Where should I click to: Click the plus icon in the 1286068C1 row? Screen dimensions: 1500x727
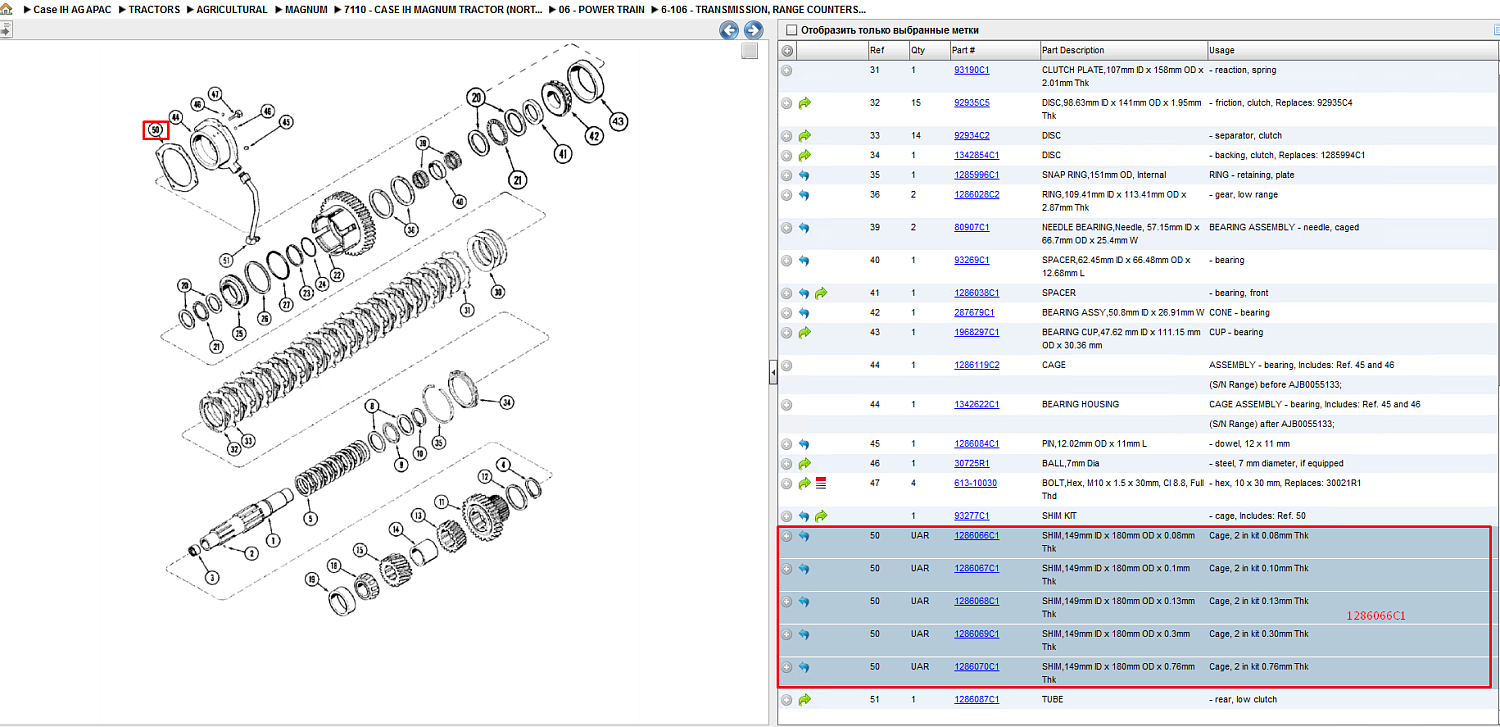[787, 602]
